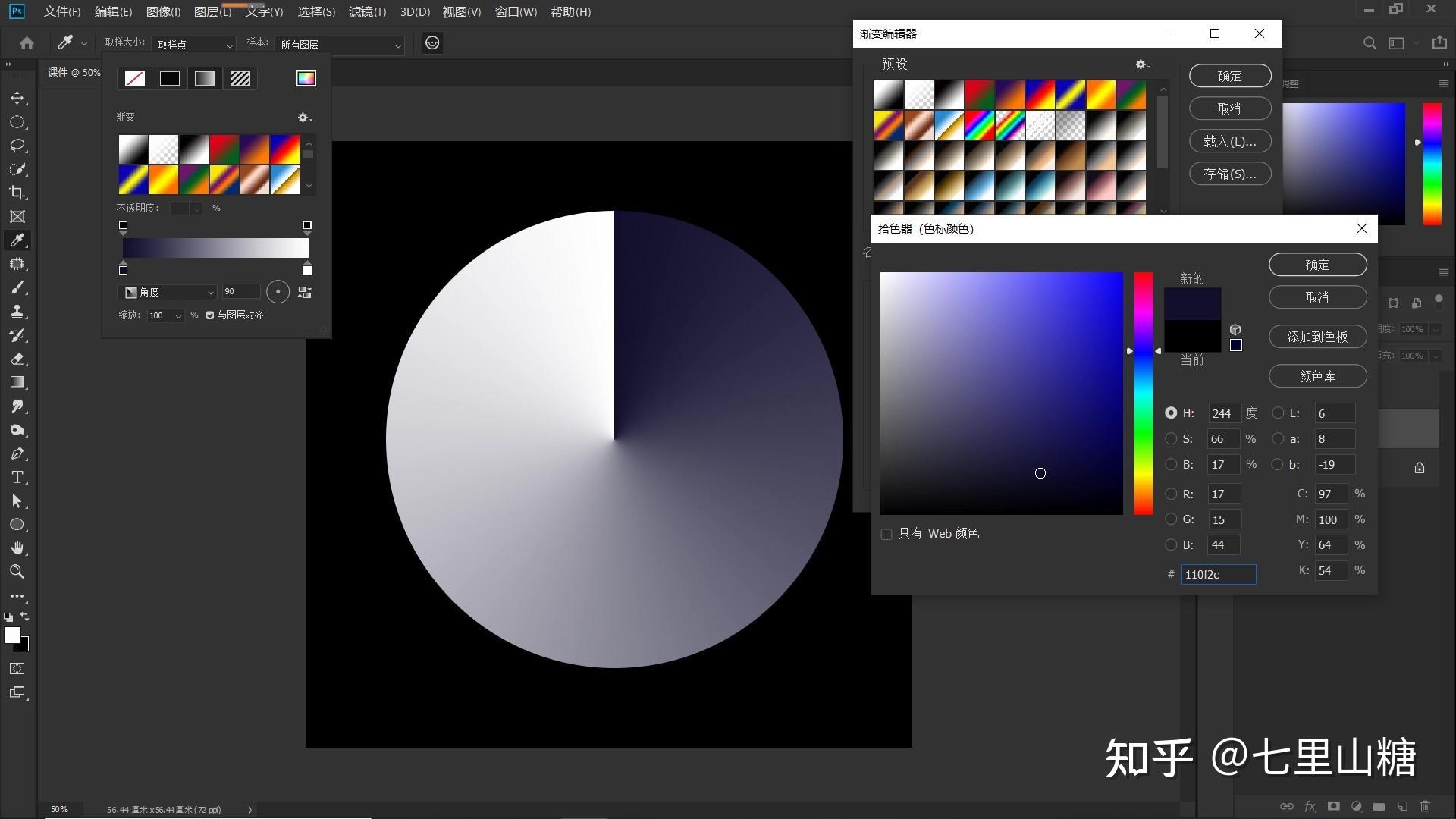Select the Elliptical Marquee tool
The image size is (1456, 819).
(x=17, y=122)
